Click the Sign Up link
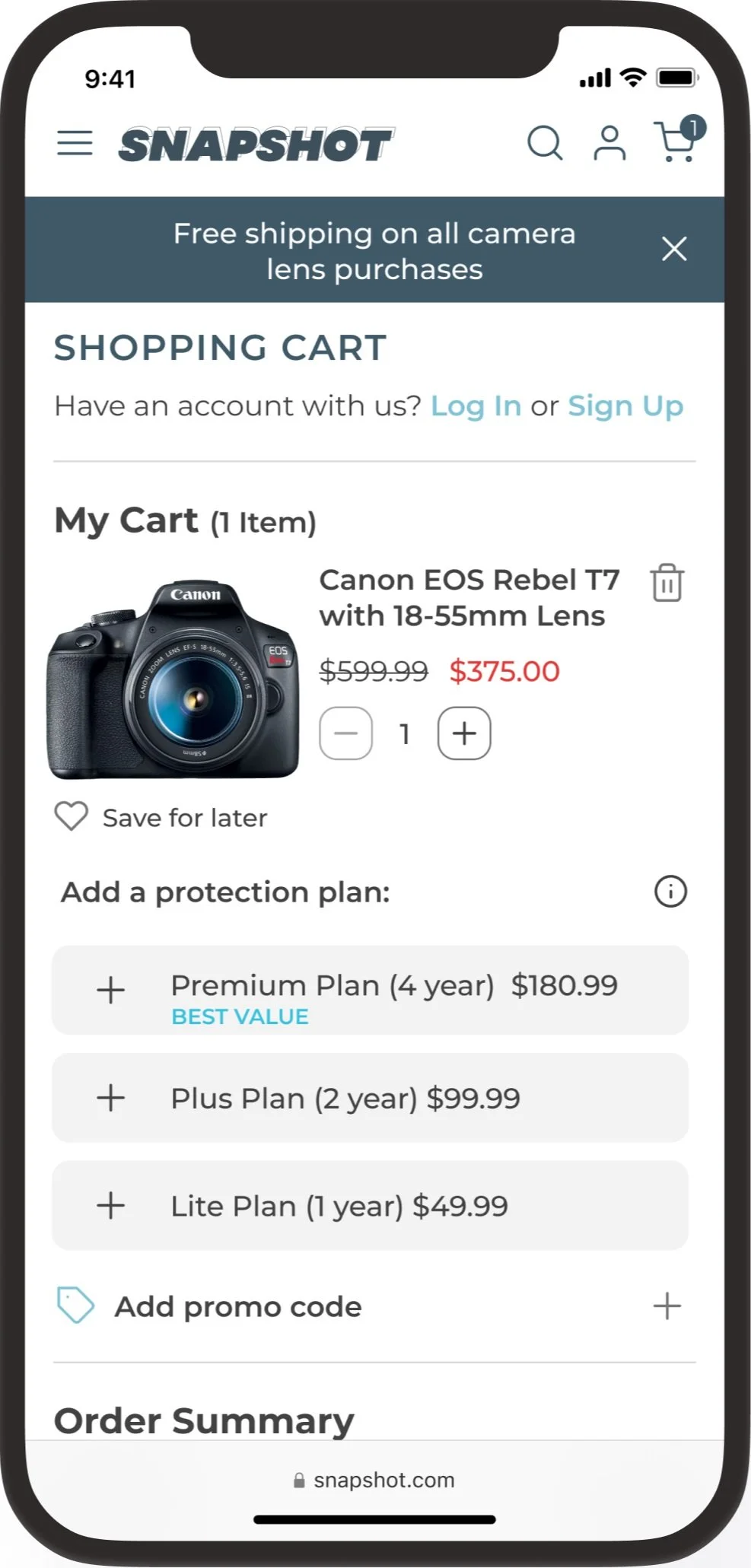 tap(625, 406)
